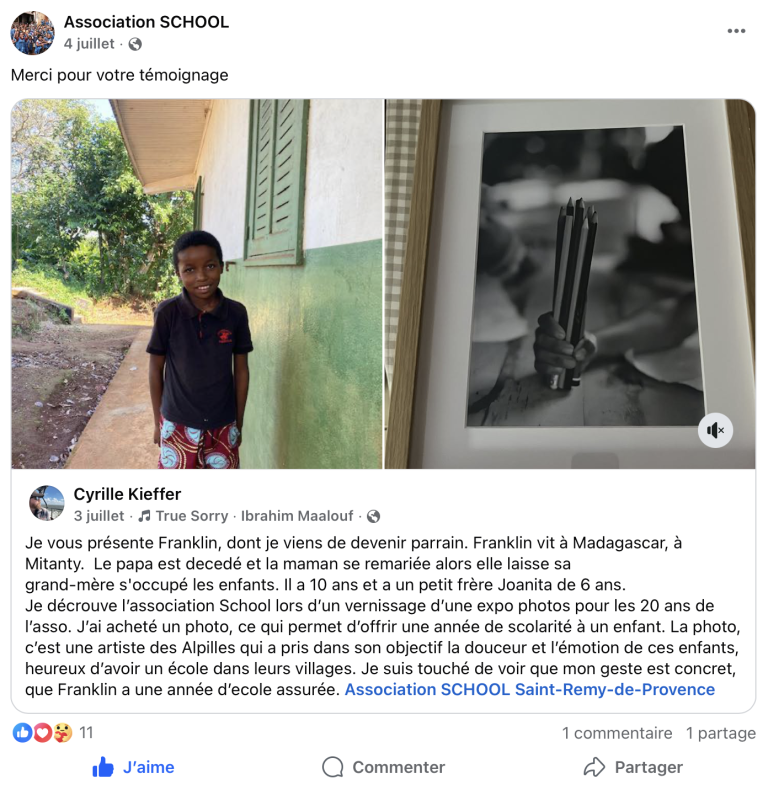Open Cyrille Kieffer's profile avatar
The height and width of the screenshot is (790, 768).
[47, 503]
